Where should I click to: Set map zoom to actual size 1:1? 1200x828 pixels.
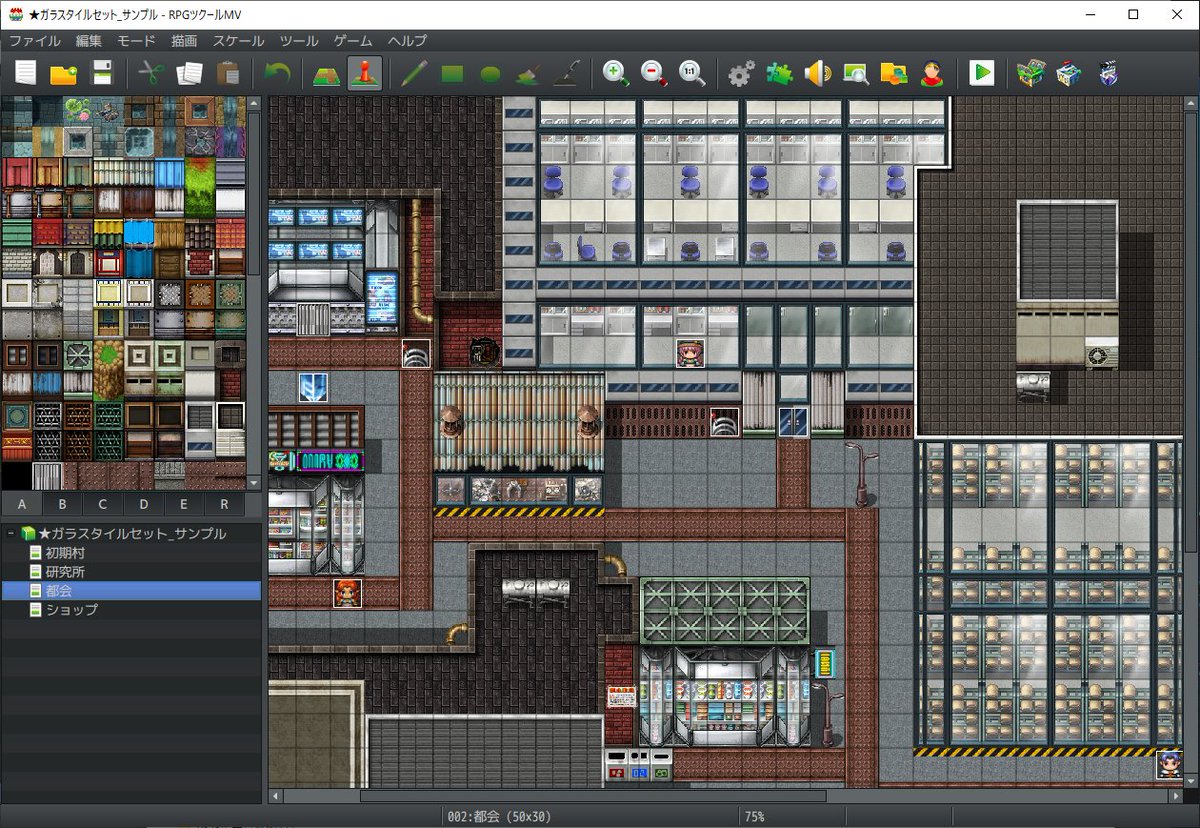coord(692,73)
